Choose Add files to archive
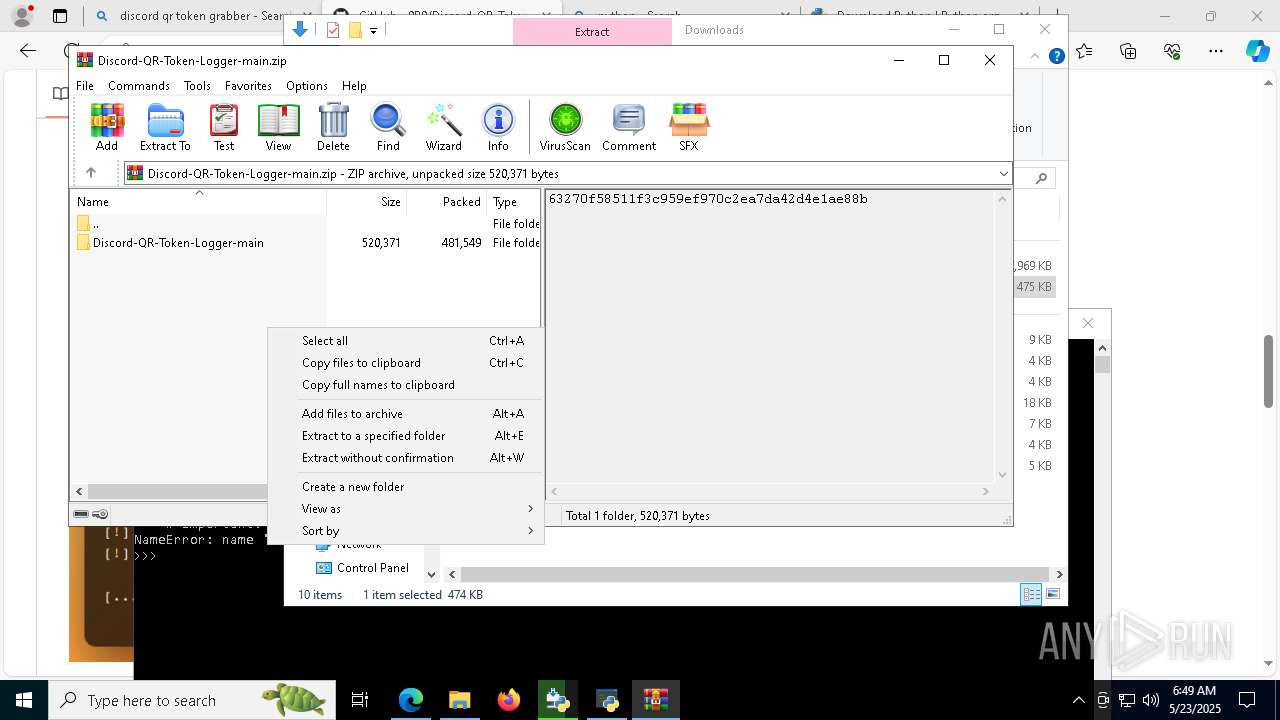1280x720 pixels. click(x=406, y=414)
